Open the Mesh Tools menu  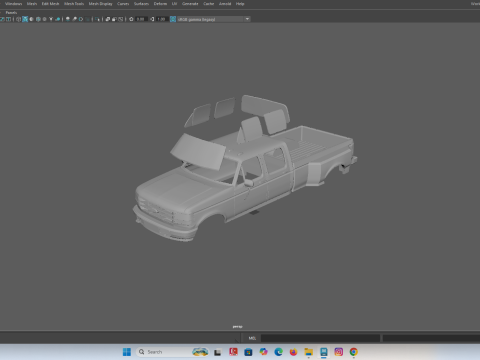click(x=74, y=4)
